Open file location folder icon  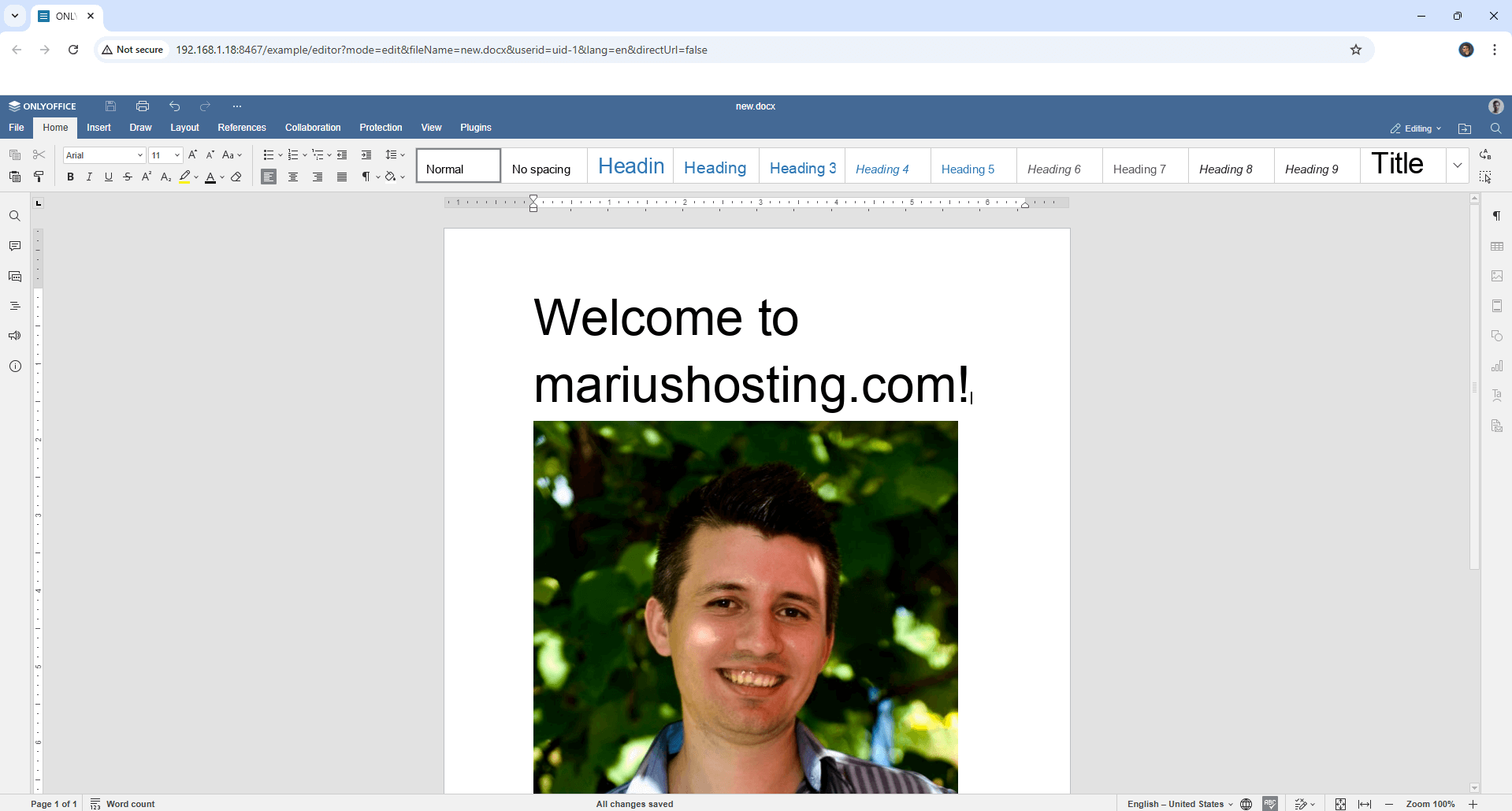(x=1465, y=128)
